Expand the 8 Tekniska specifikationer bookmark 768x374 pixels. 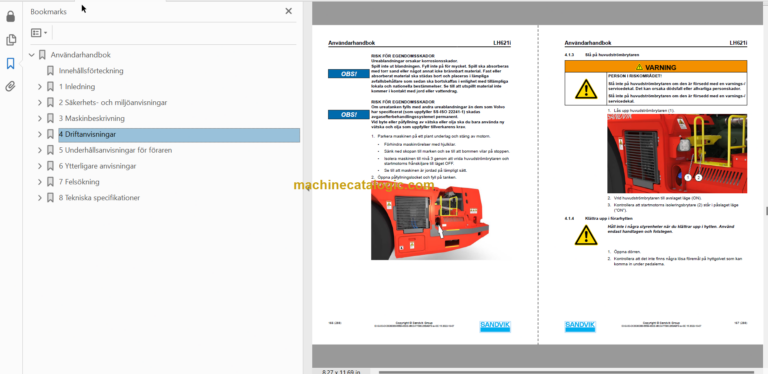pos(40,198)
